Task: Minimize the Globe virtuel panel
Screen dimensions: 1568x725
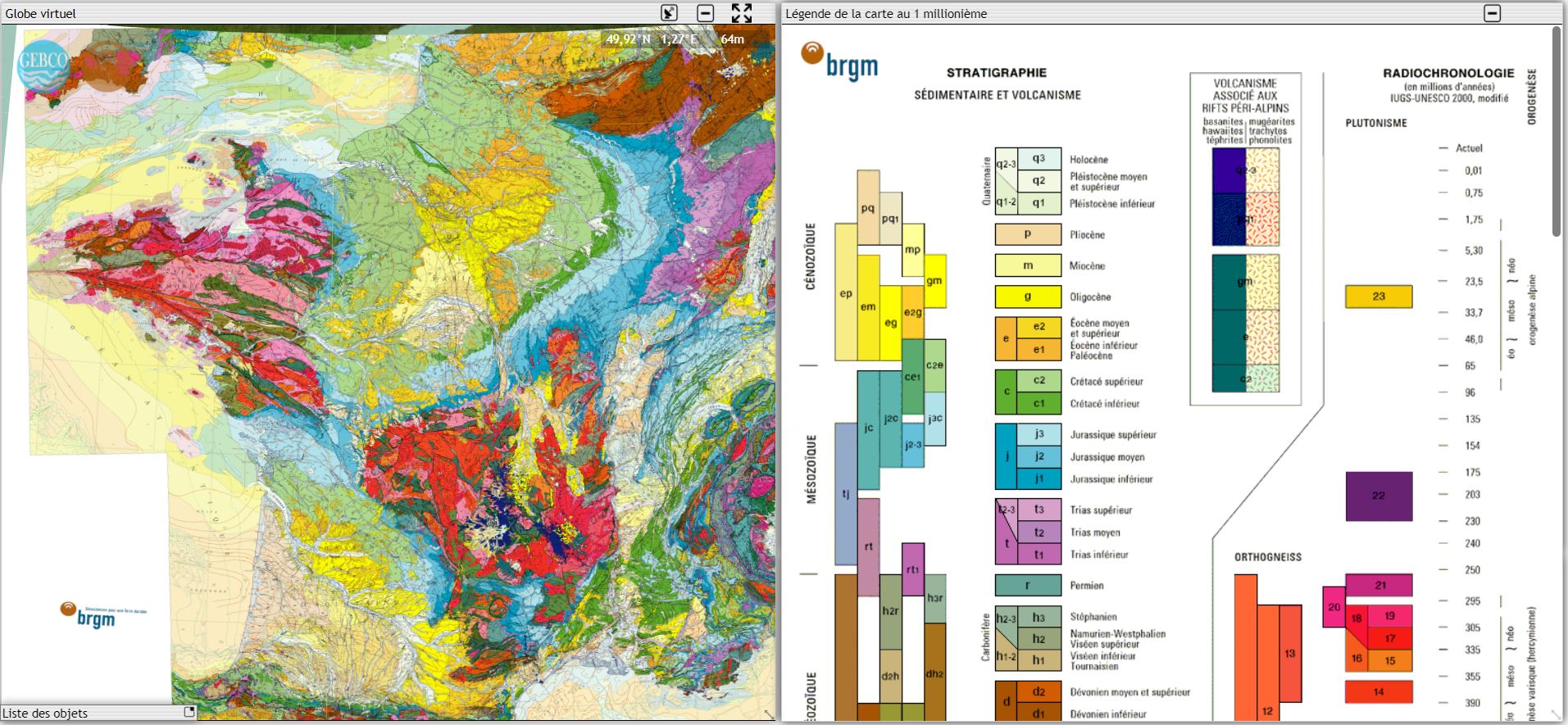Action: [706, 13]
